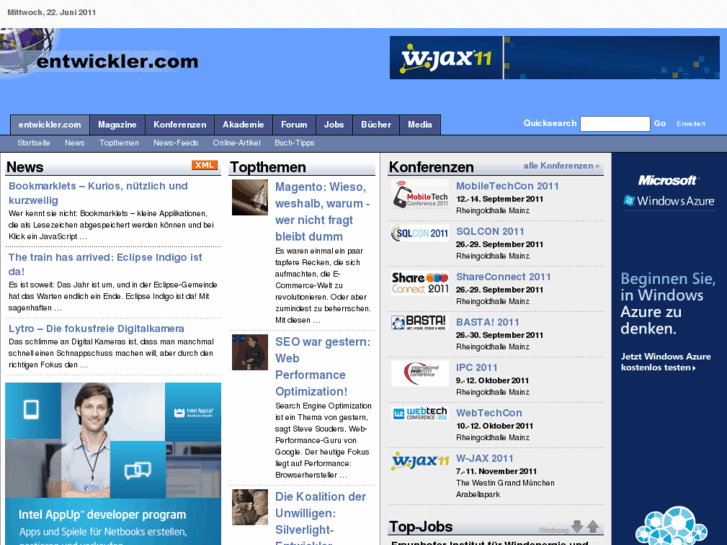Viewport: 727px width, 545px height.
Task: Click Jetzt Windows Azure kostenlos testen
Action: 666,362
